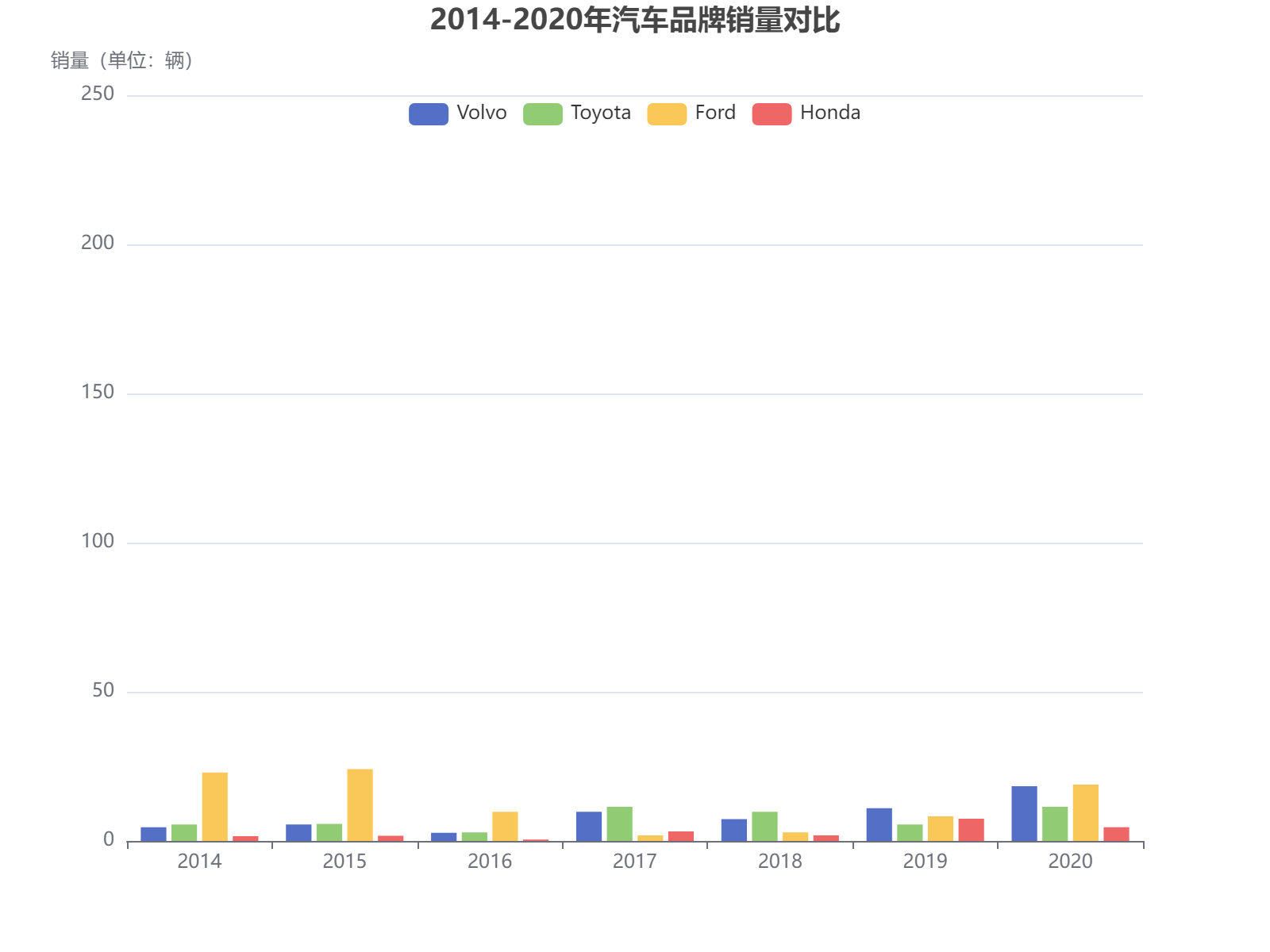
Task: Click the 2014 x-axis label
Action: coord(199,862)
